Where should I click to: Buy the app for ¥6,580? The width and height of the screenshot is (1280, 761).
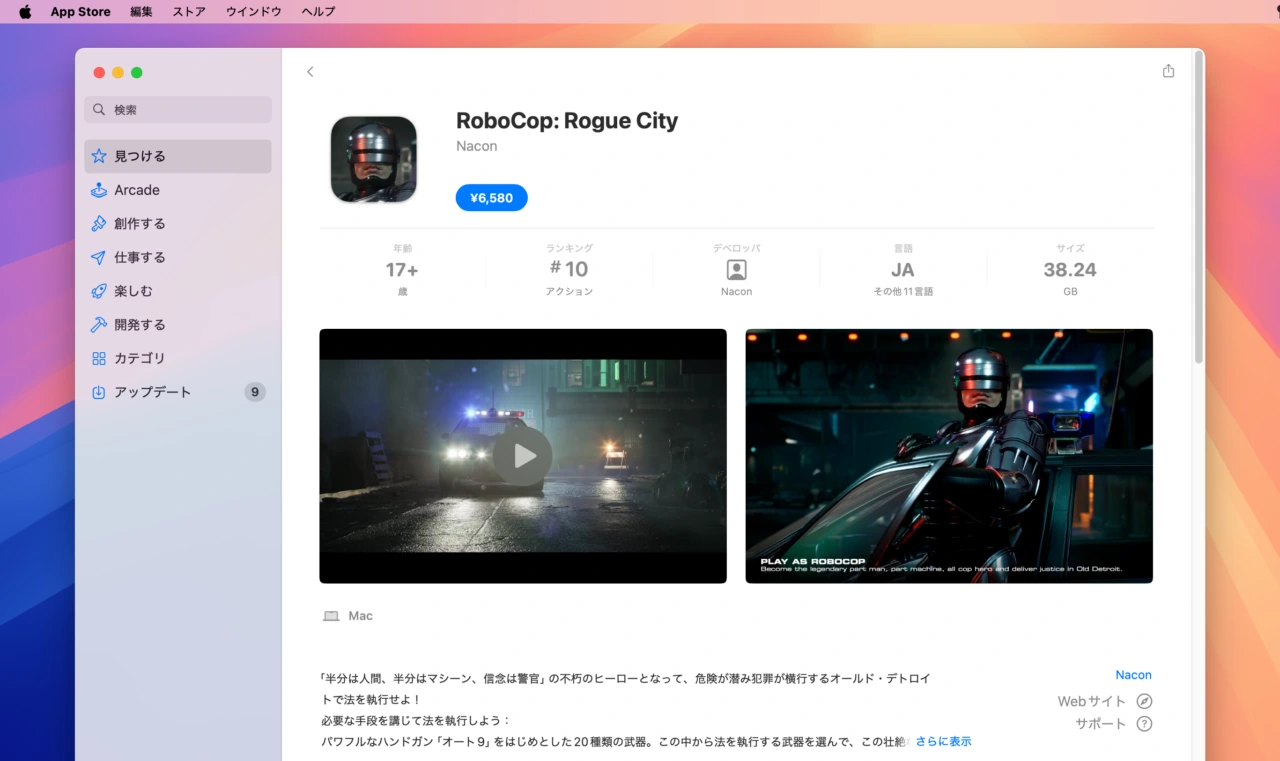point(491,198)
